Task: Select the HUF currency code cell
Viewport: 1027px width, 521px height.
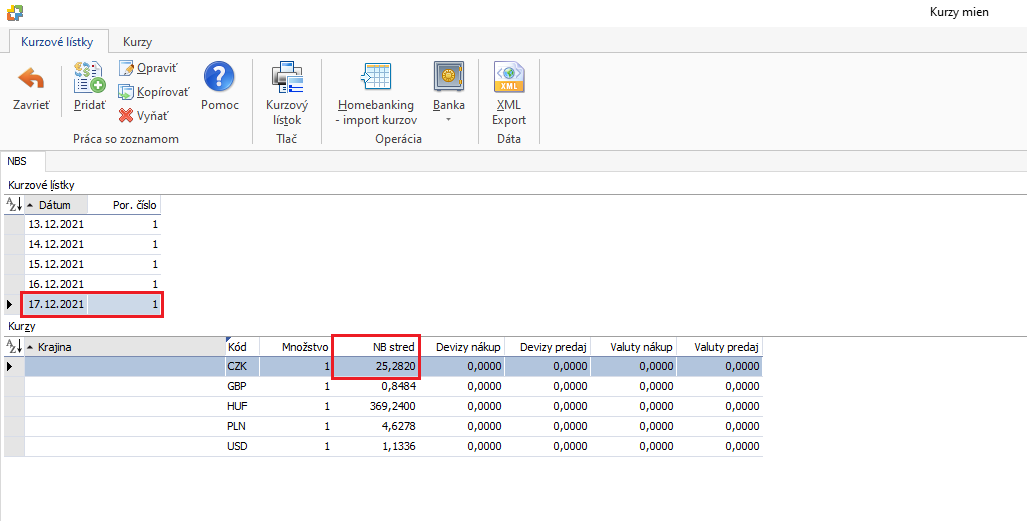Action: [242, 406]
